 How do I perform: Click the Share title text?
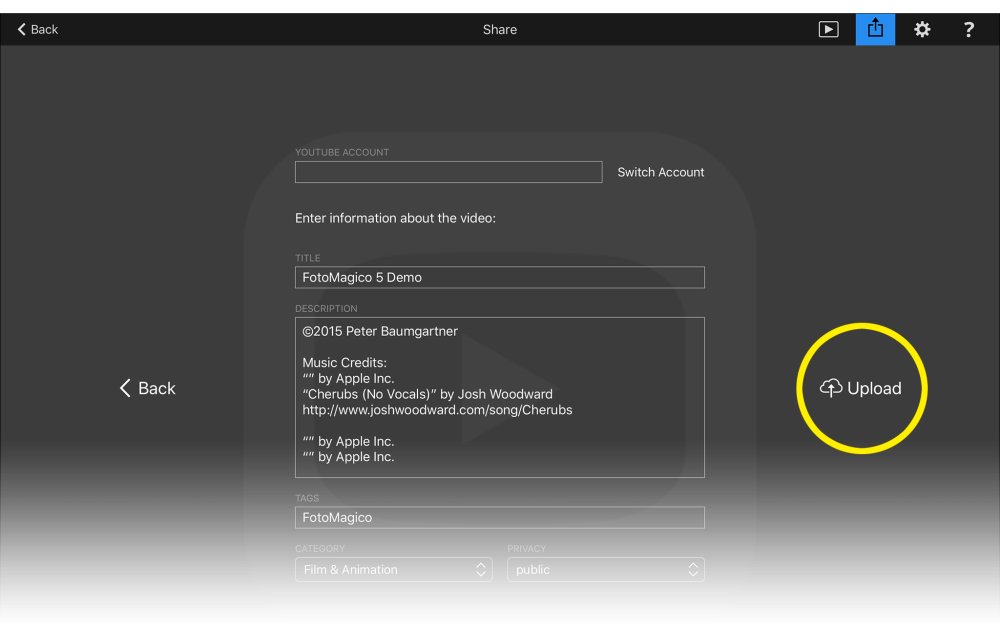(x=499, y=29)
